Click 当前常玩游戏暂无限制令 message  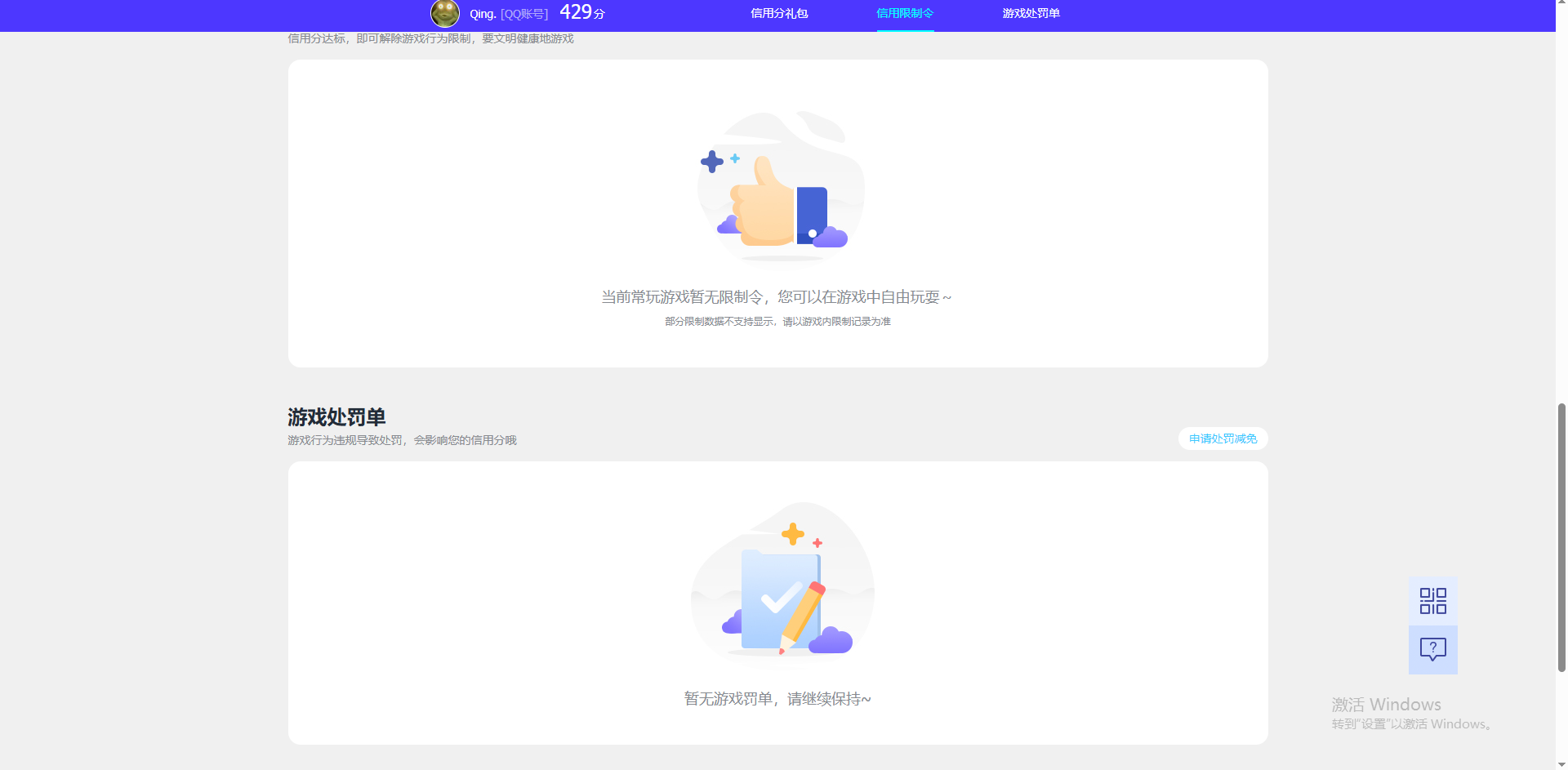click(x=777, y=297)
